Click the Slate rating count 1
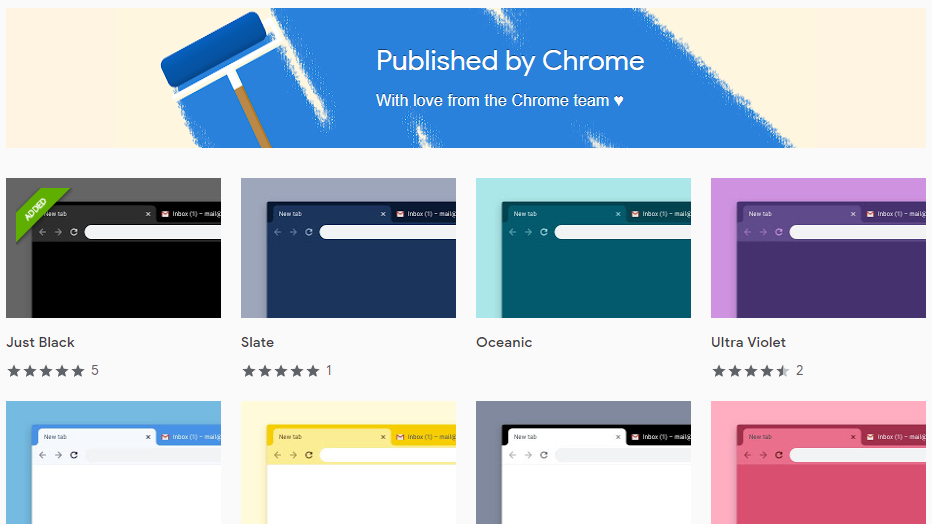932x524 pixels. [x=329, y=371]
